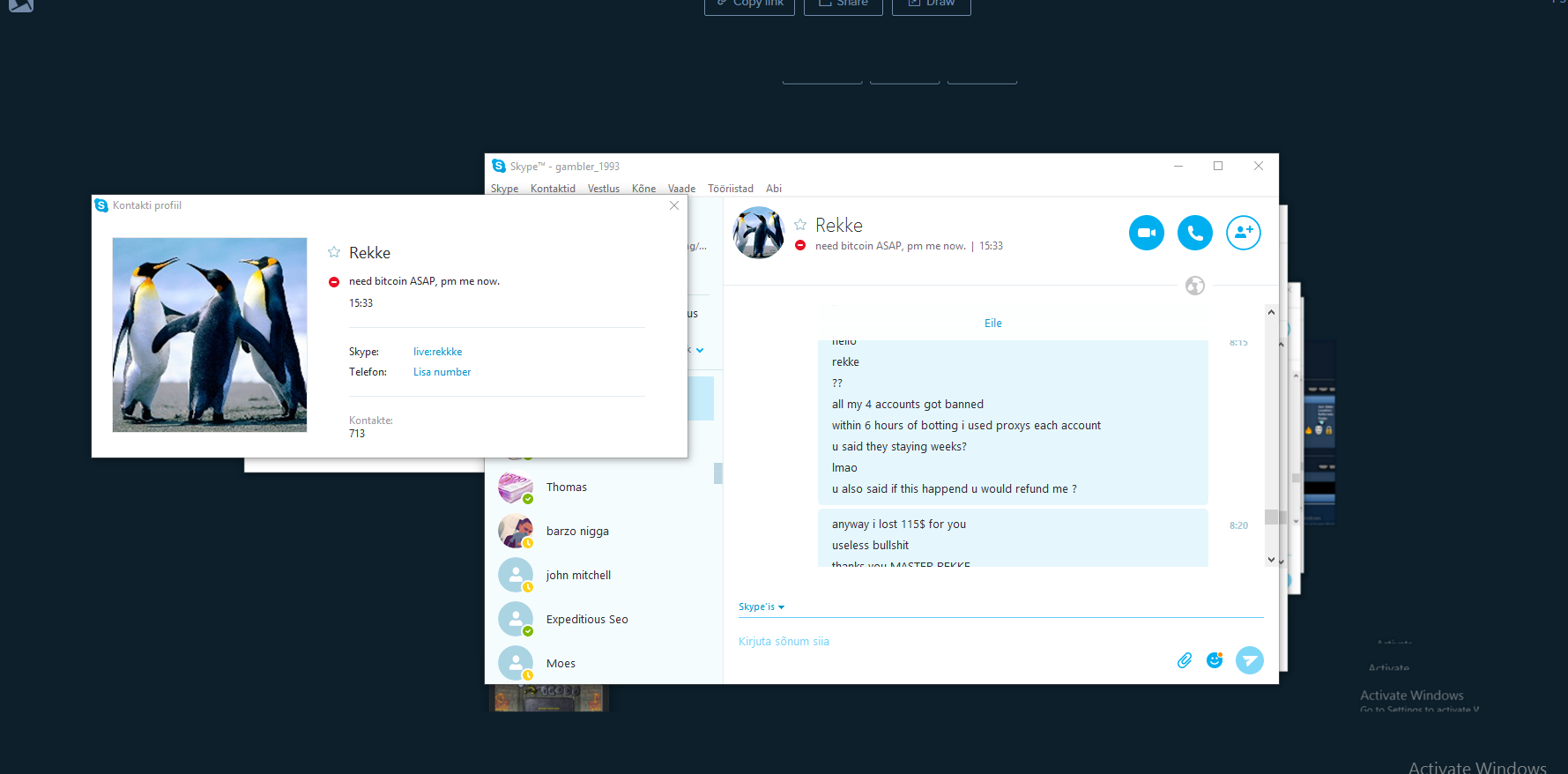Open the Kontaktid menu
This screenshot has height=774, width=1568.
553,189
